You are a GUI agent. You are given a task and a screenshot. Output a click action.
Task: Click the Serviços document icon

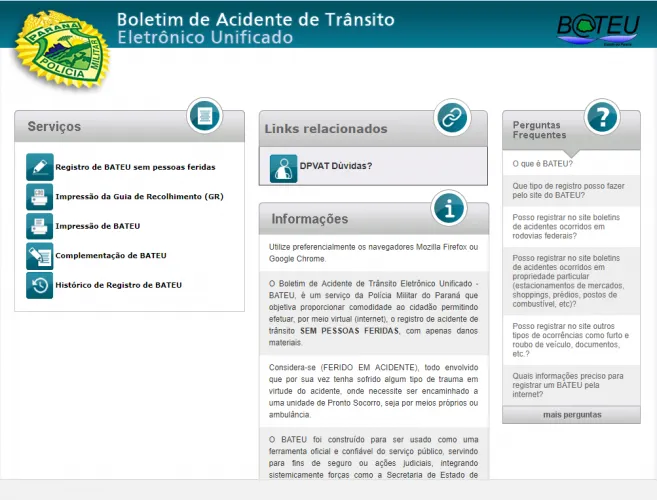click(x=204, y=115)
